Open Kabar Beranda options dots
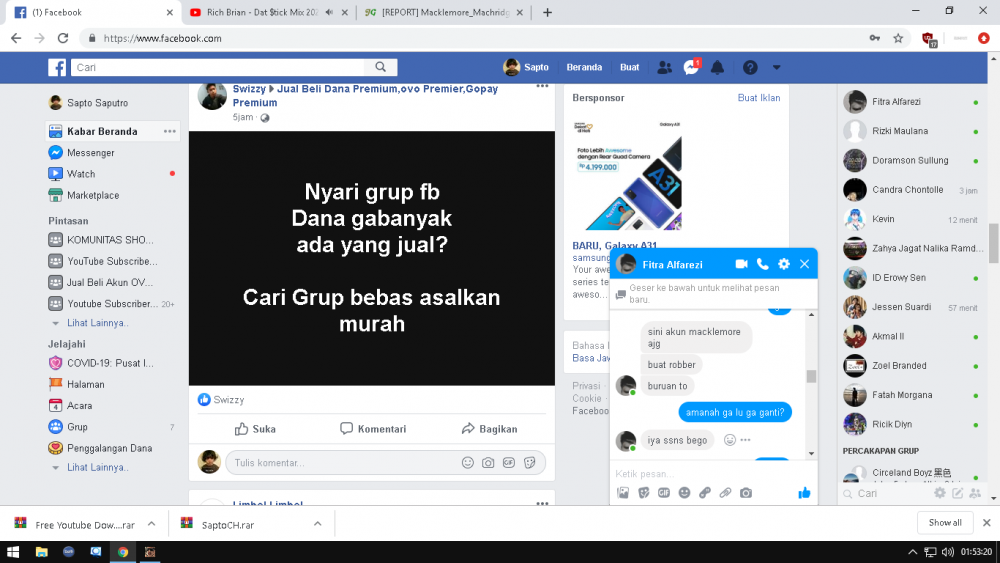1000x563 pixels. click(x=170, y=131)
